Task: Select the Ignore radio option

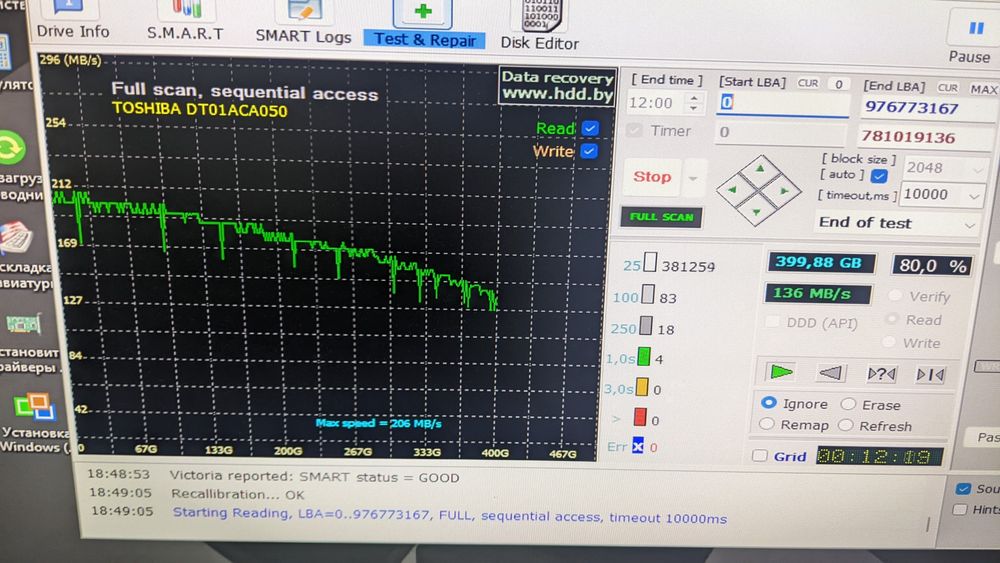Action: pos(768,402)
